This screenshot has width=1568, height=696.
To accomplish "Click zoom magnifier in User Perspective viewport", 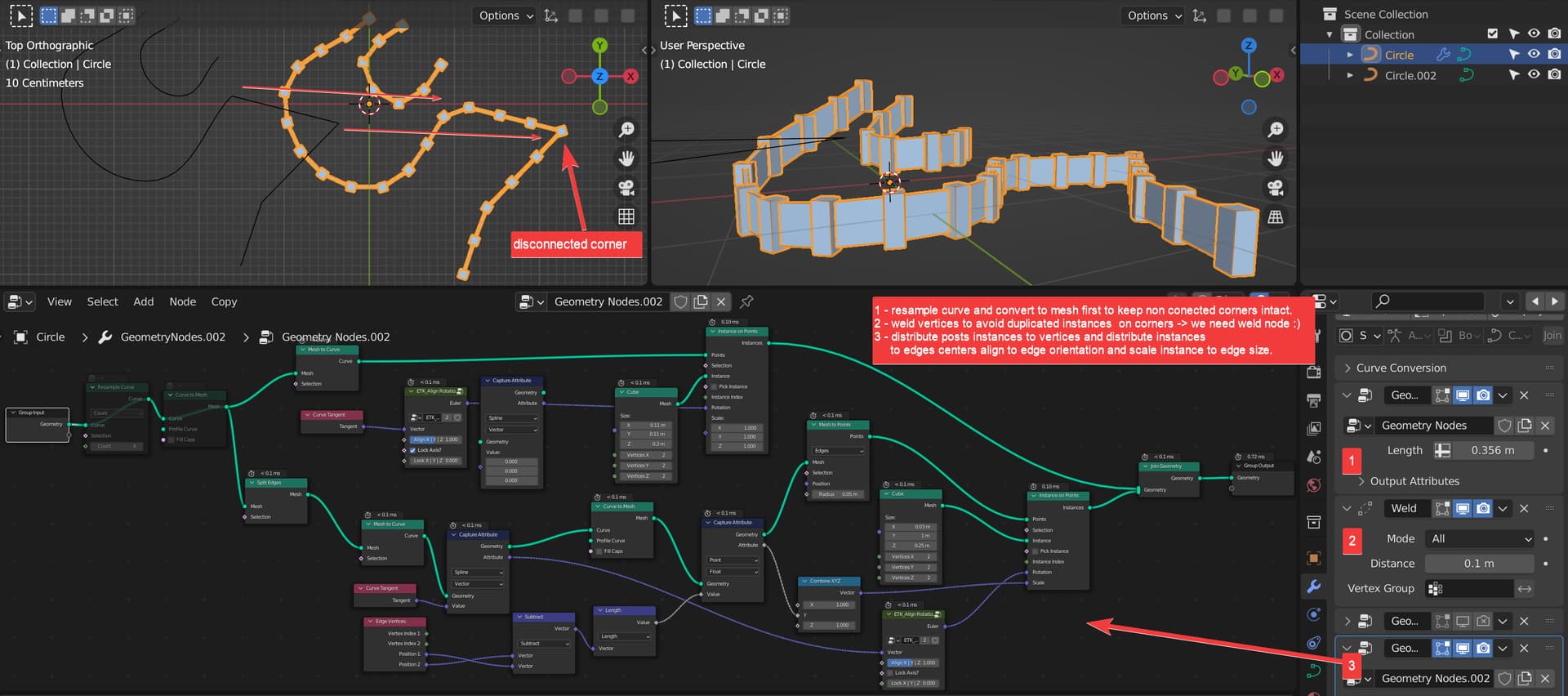I will point(1275,130).
